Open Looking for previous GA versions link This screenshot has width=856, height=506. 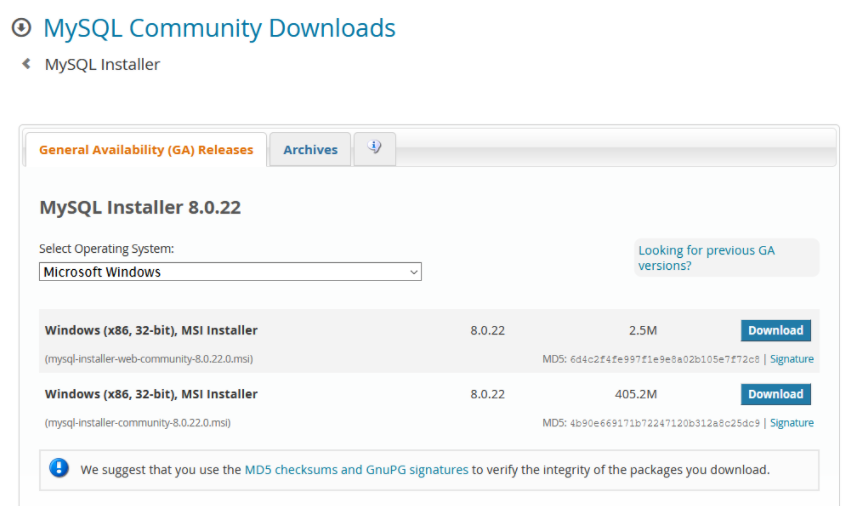pyautogui.click(x=706, y=258)
